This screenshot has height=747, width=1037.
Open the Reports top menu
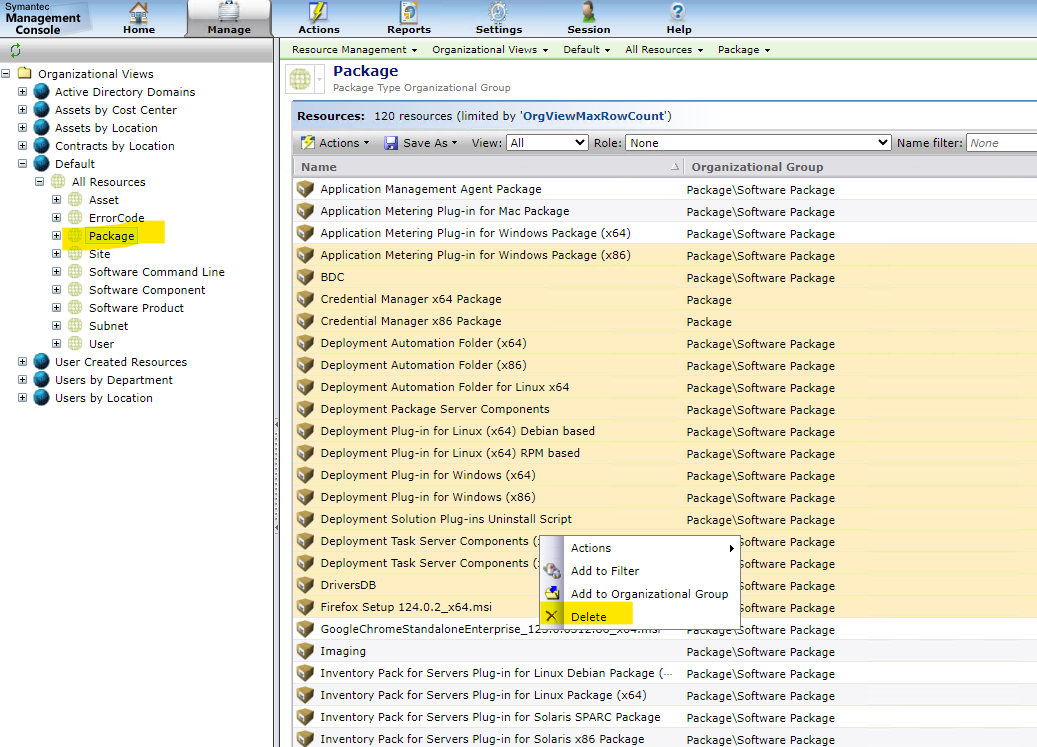click(409, 18)
